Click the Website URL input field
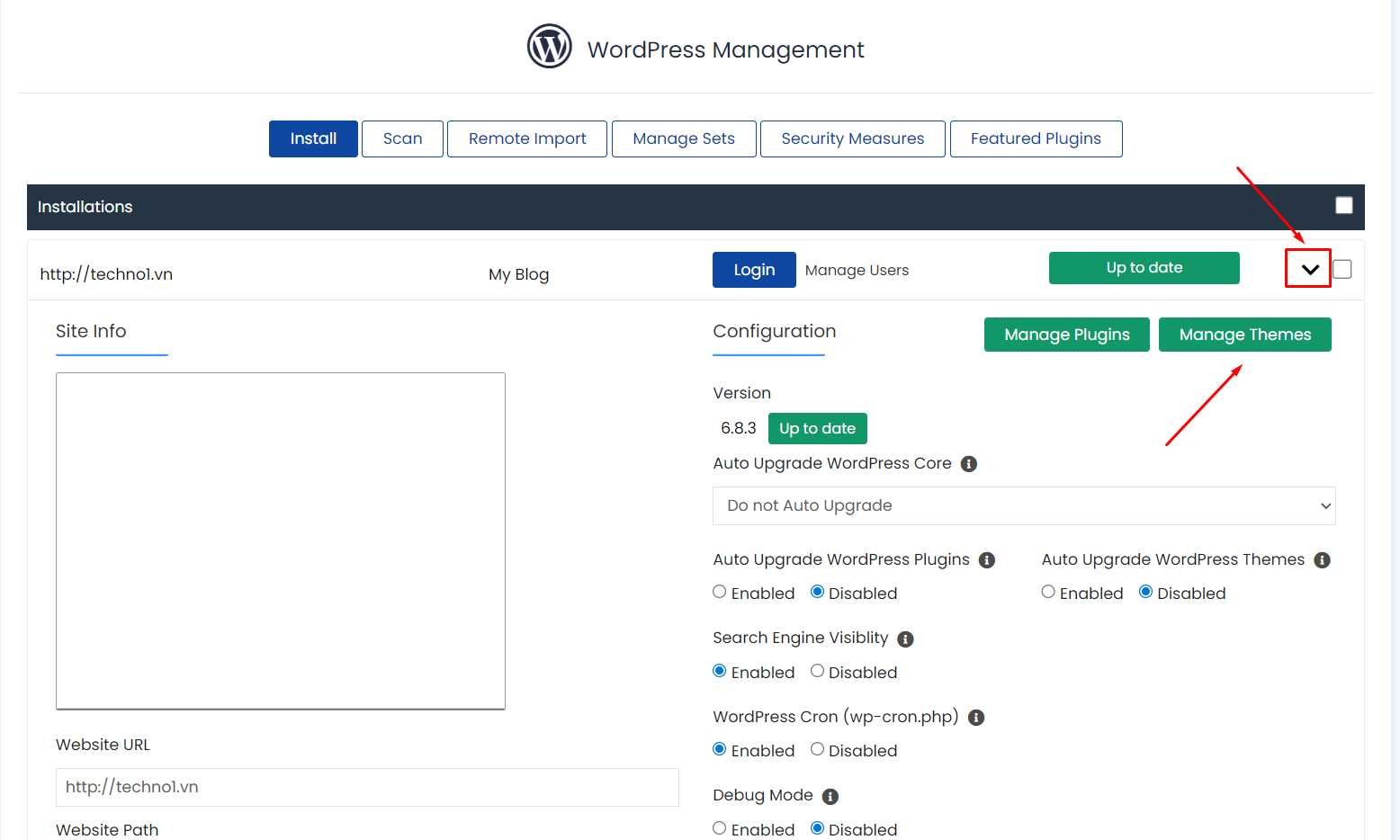The height and width of the screenshot is (840, 1400). pyautogui.click(x=367, y=787)
